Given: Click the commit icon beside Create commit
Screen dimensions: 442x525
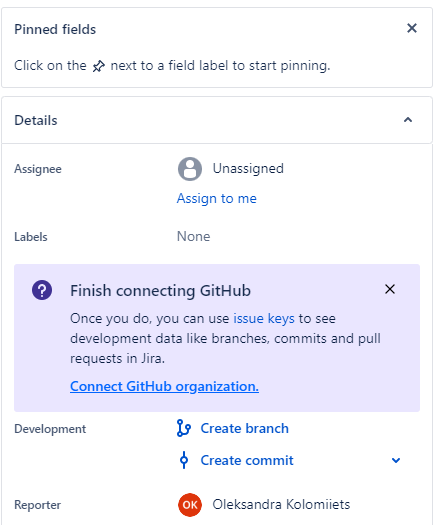Looking at the screenshot, I should coord(184,460).
